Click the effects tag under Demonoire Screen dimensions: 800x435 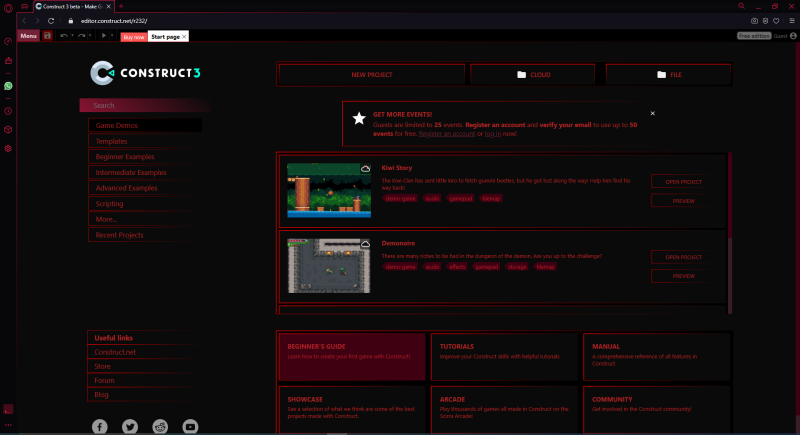(457, 267)
